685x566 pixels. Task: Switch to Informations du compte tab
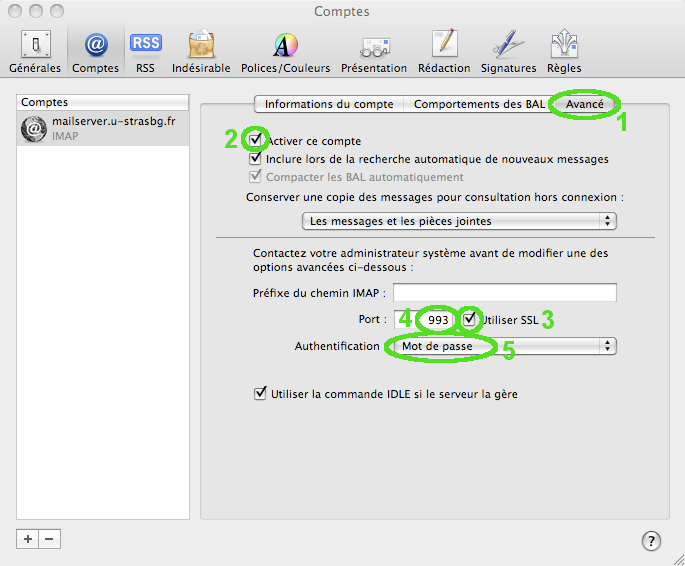point(329,104)
